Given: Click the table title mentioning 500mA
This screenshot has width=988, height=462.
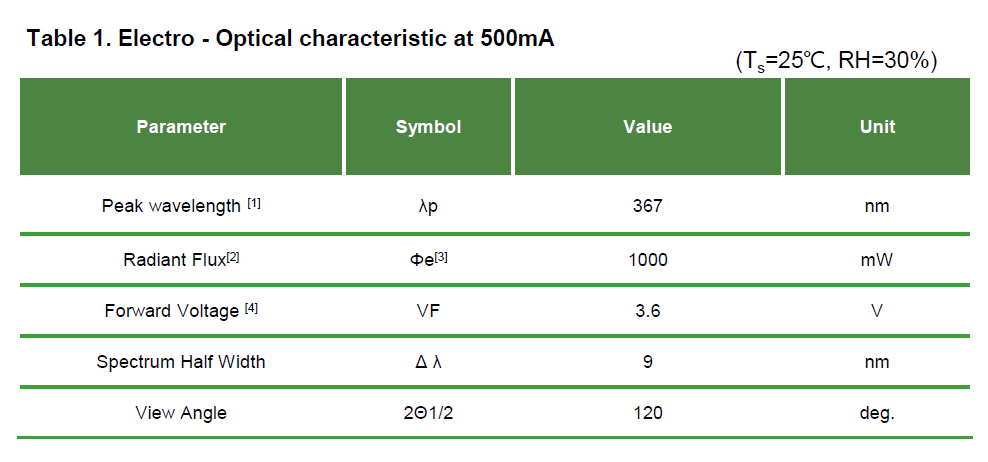Looking at the screenshot, I should (x=290, y=39).
